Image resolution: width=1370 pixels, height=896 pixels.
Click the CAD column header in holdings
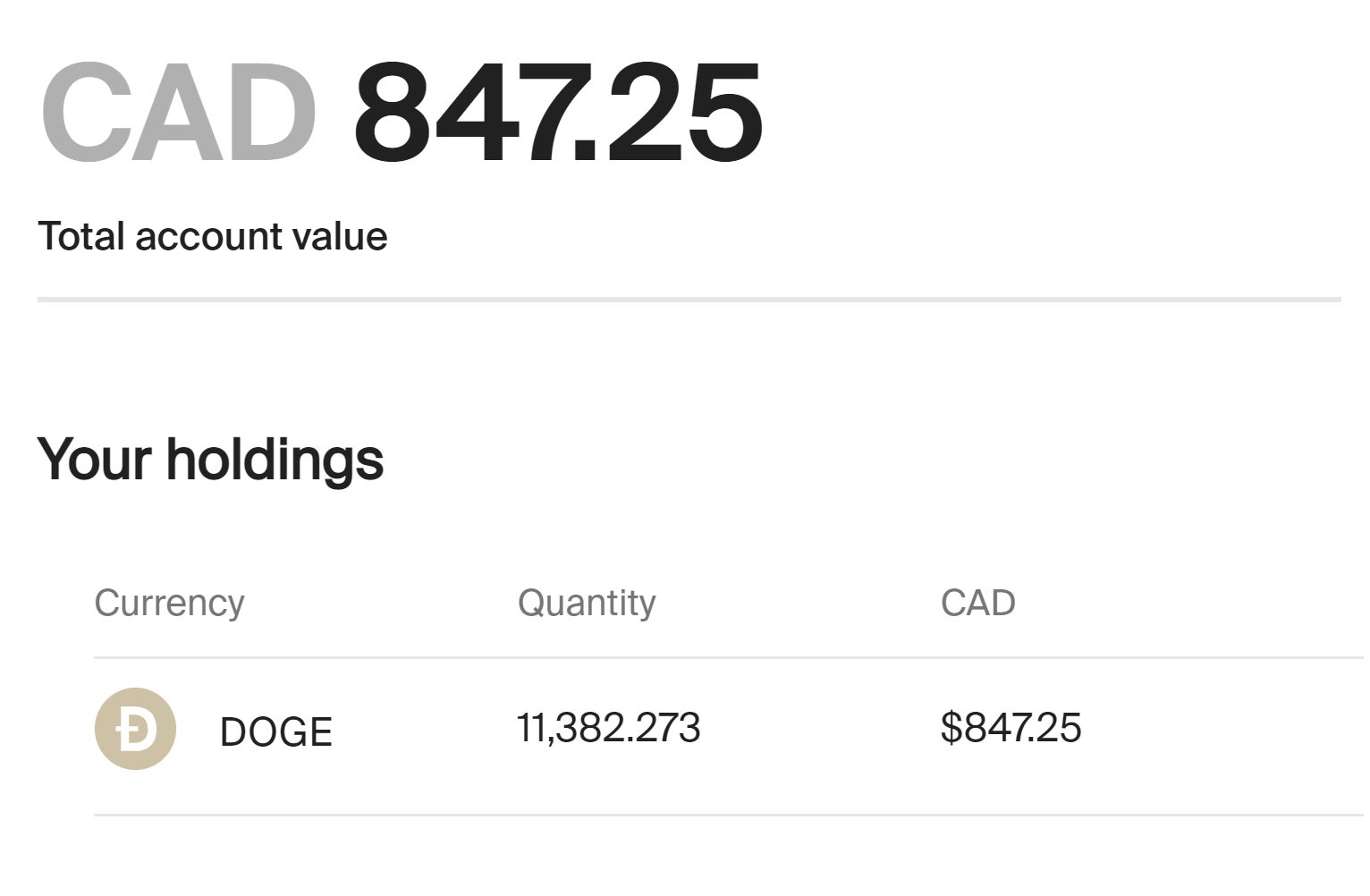click(977, 604)
